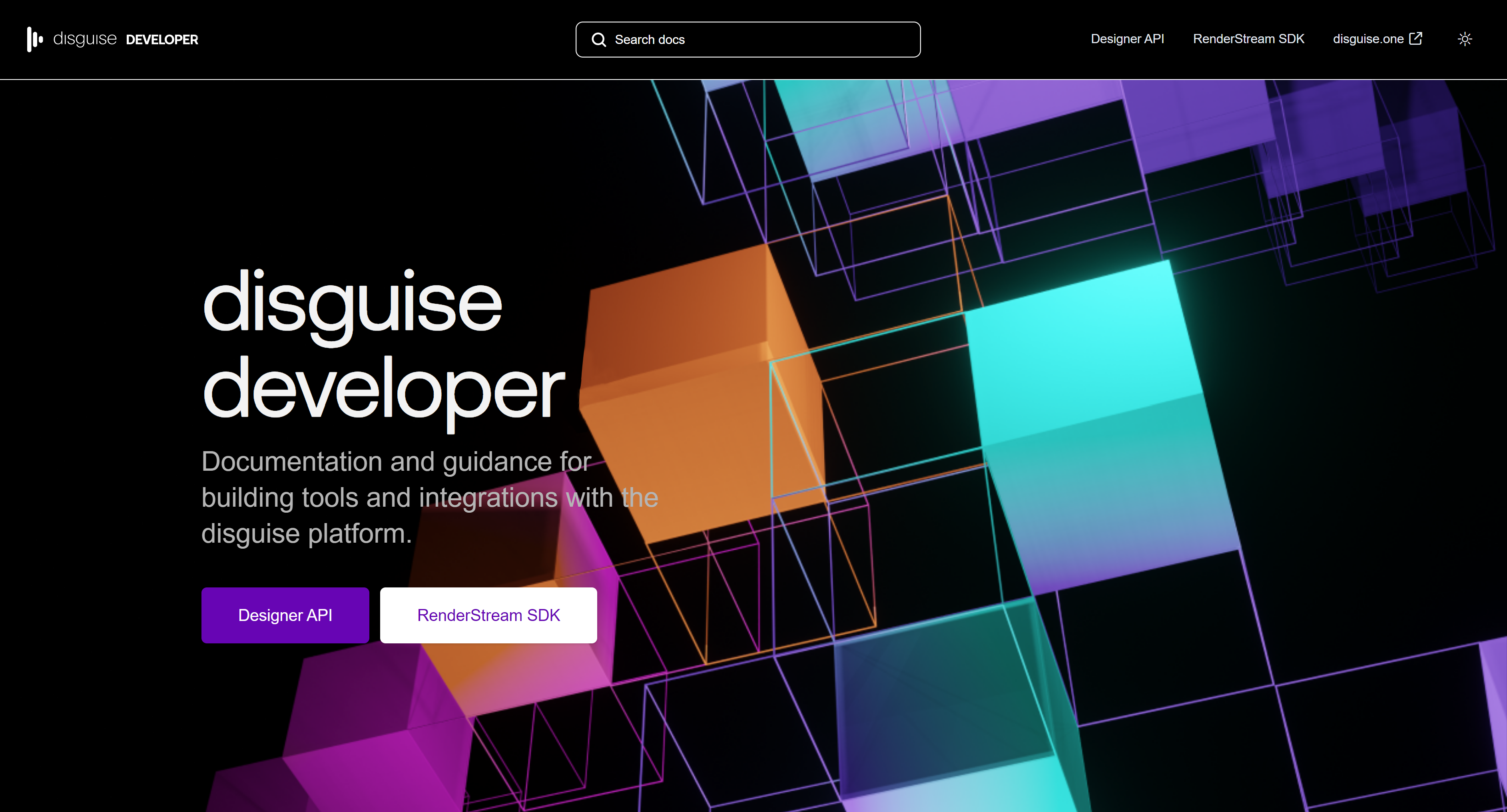Visit disguise.one from the top navigation

[x=1368, y=39]
